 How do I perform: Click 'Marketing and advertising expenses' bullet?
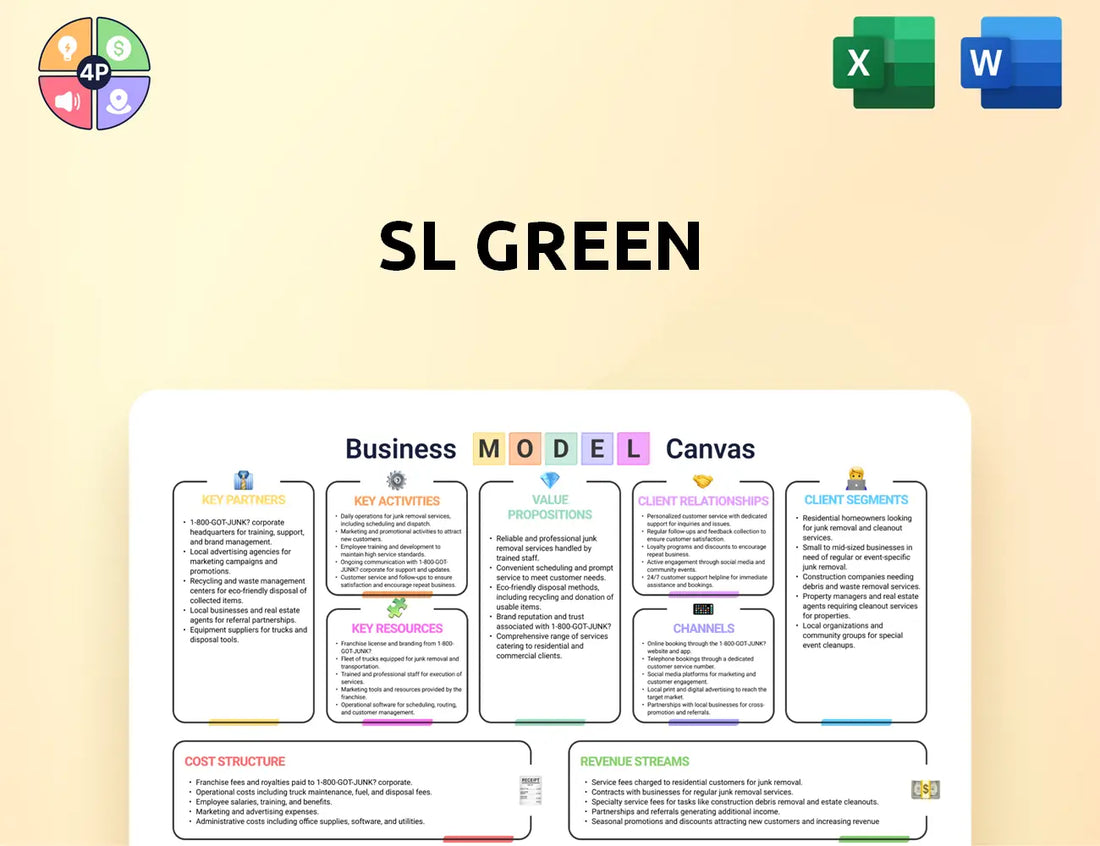pyautogui.click(x=254, y=812)
